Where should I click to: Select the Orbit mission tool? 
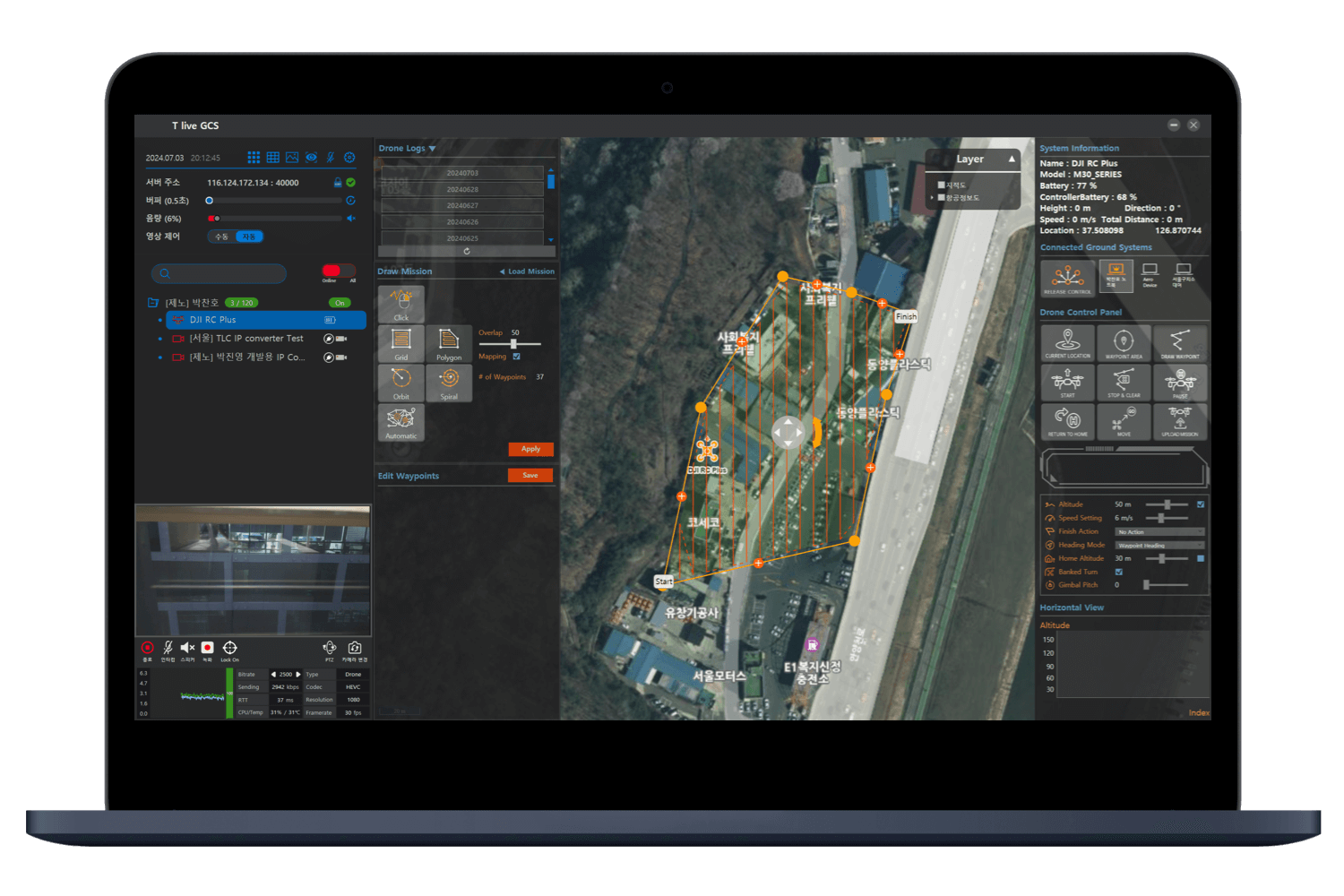coord(401,383)
